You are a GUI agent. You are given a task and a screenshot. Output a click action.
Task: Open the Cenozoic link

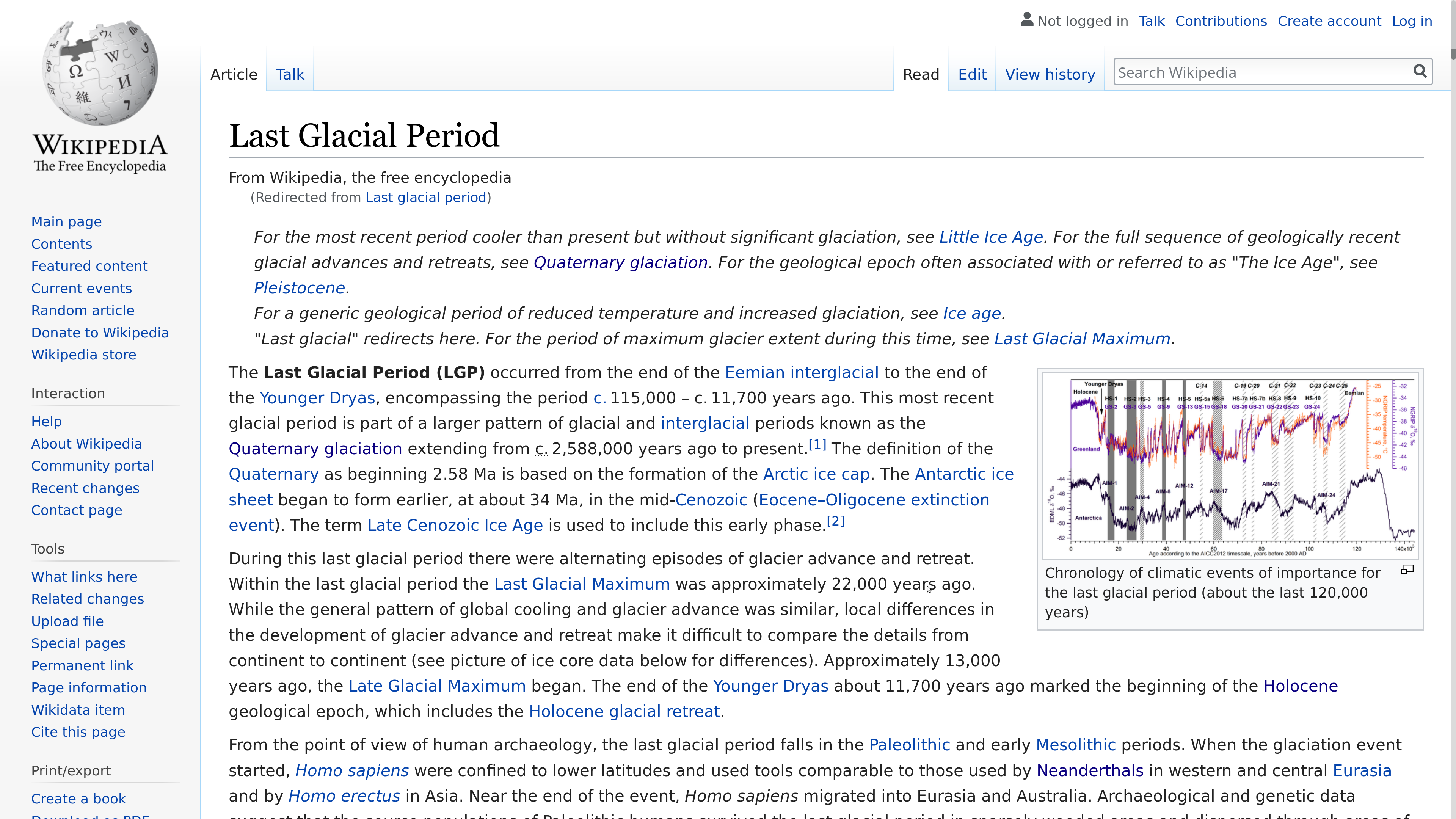click(x=711, y=500)
